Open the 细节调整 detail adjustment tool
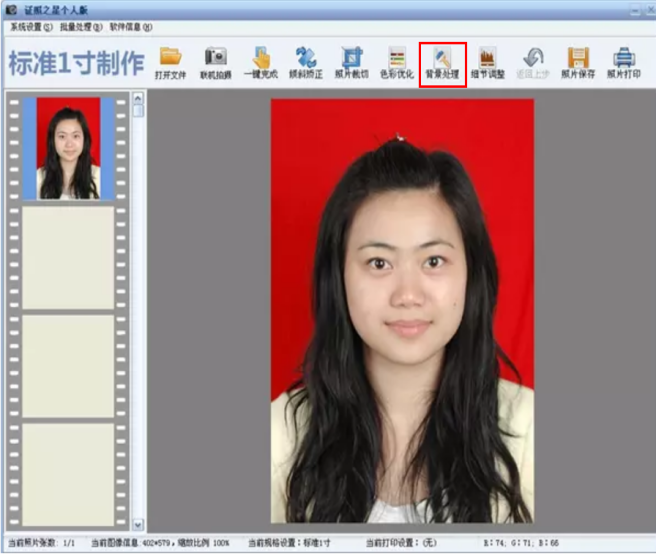 tap(488, 63)
